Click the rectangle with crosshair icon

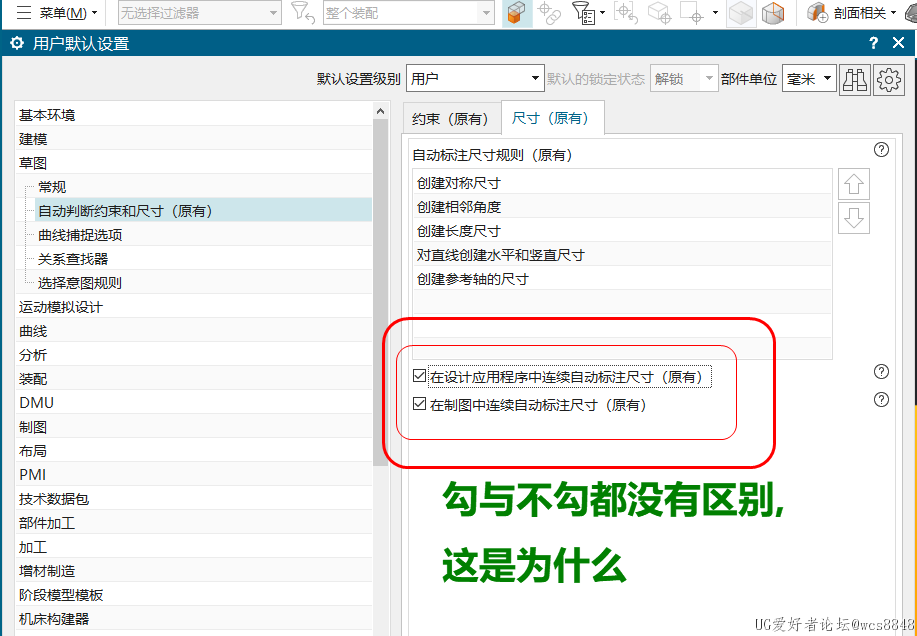[694, 13]
